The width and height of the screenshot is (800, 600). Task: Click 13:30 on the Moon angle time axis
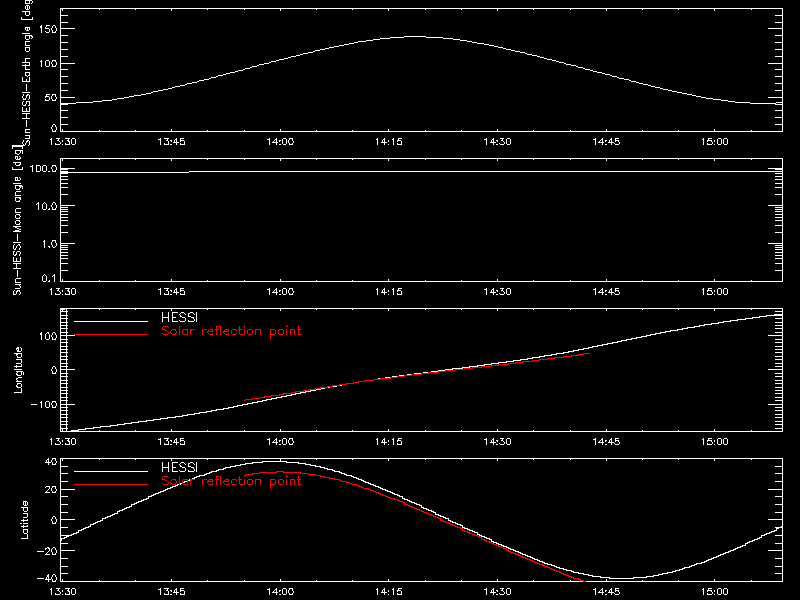pyautogui.click(x=63, y=292)
